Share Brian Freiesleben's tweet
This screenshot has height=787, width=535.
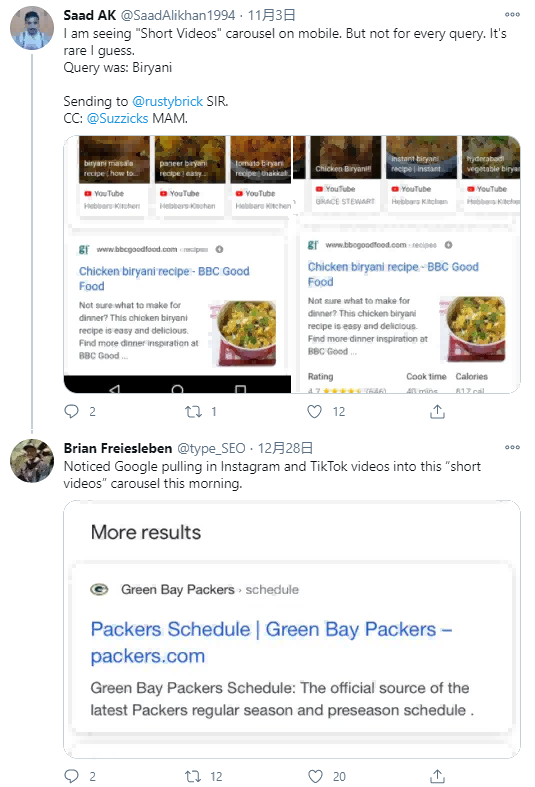coord(437,776)
